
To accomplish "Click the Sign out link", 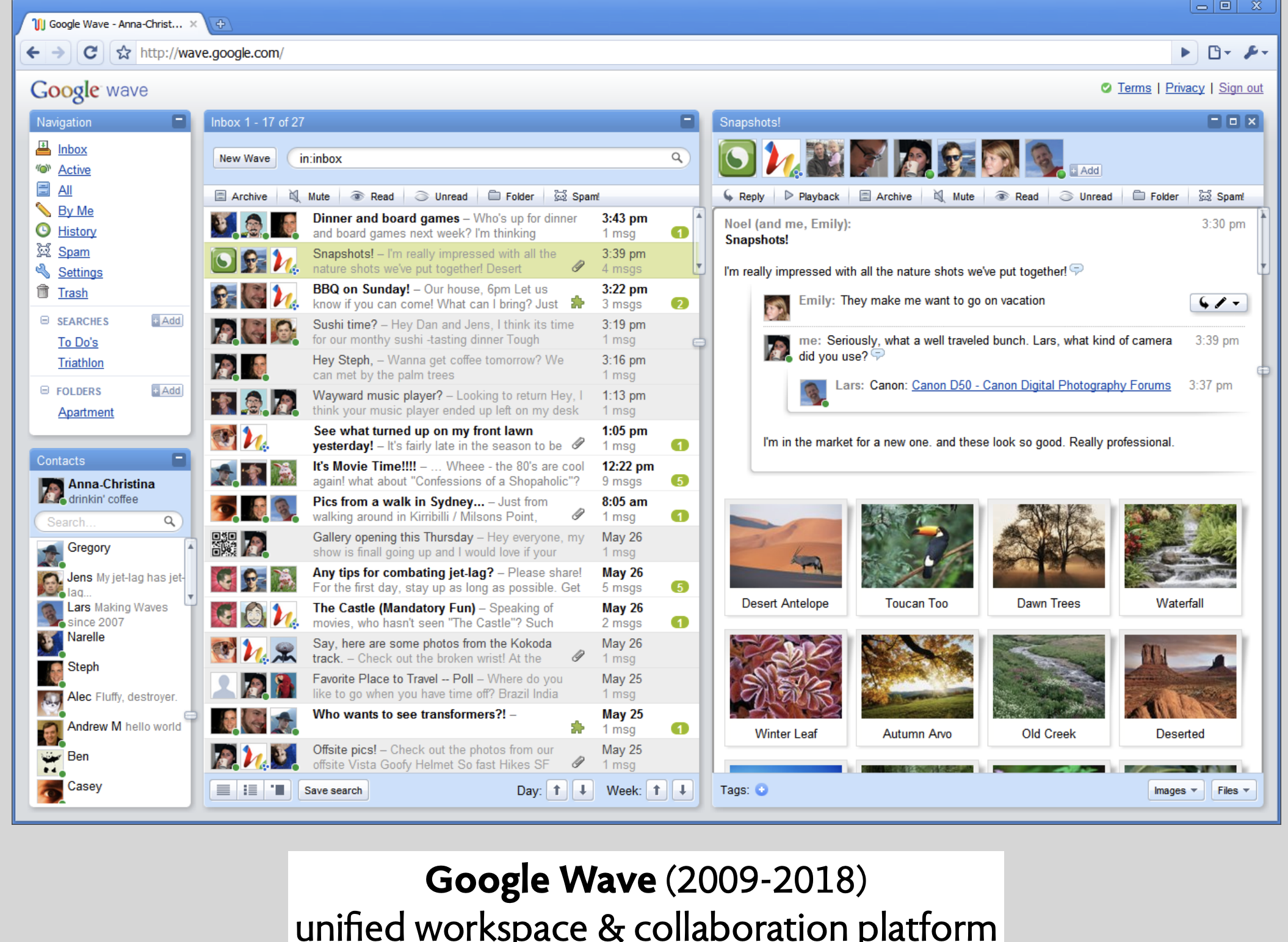I will tap(1240, 88).
